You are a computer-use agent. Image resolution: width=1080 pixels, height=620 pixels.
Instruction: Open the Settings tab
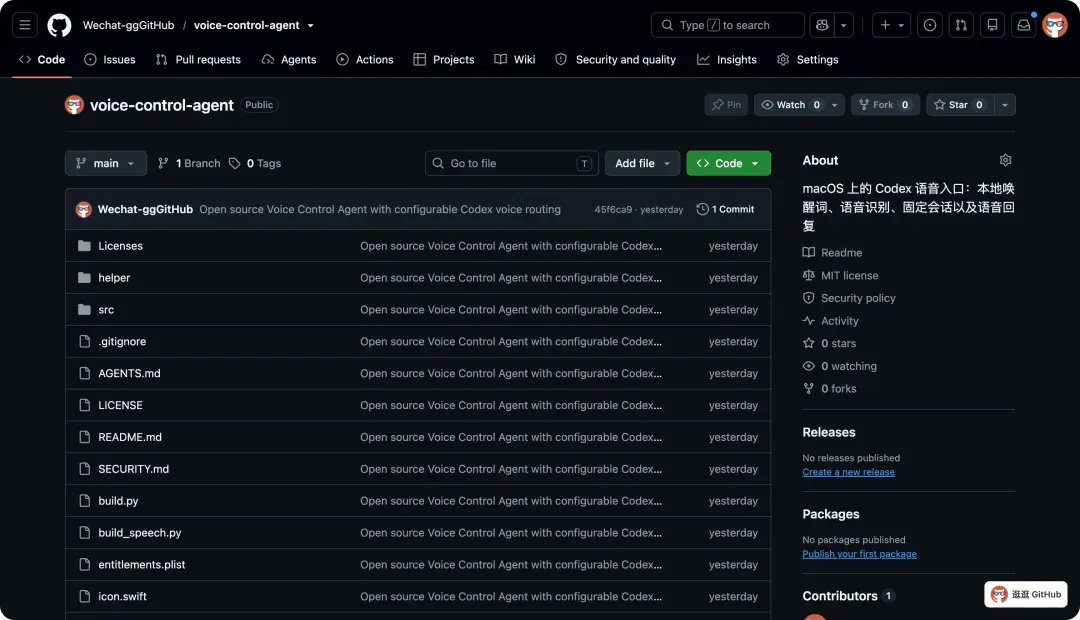click(x=808, y=60)
